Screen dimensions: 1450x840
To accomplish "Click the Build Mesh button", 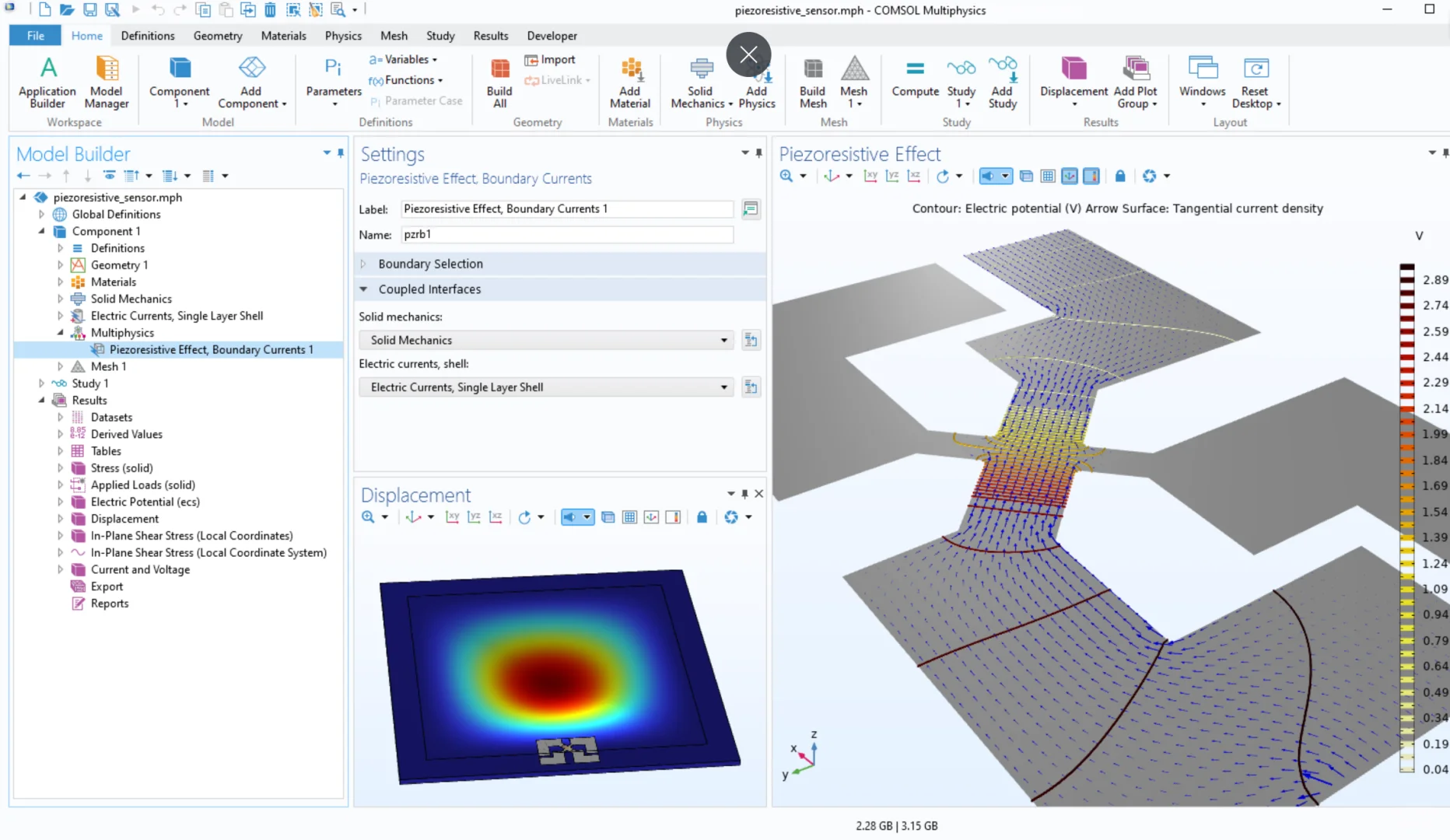I will tap(813, 82).
